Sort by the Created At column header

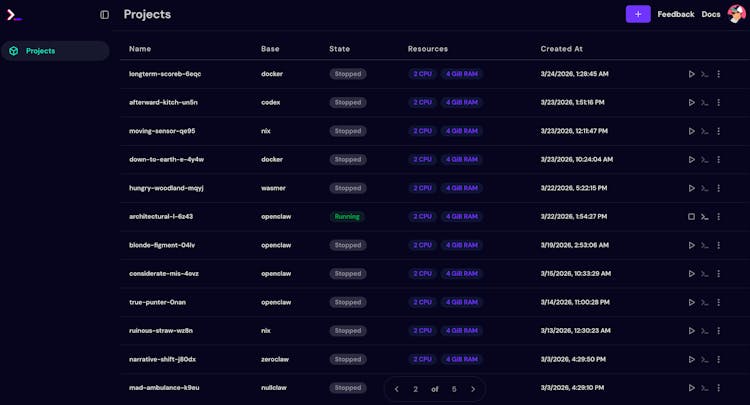pyautogui.click(x=561, y=49)
